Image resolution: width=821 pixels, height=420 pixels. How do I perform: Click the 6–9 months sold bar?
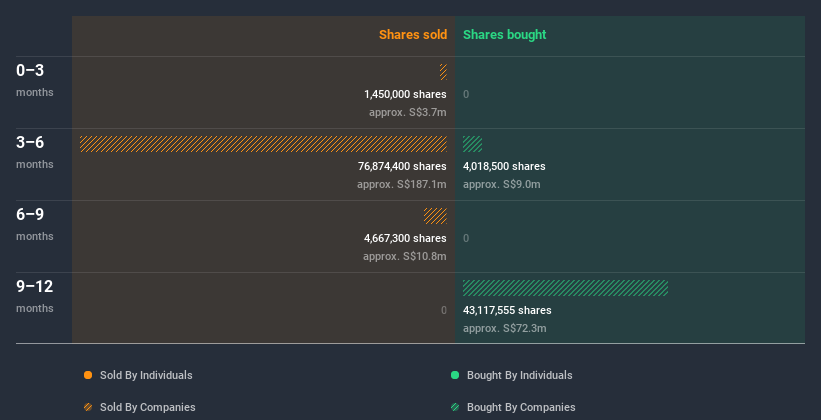pyautogui.click(x=435, y=216)
